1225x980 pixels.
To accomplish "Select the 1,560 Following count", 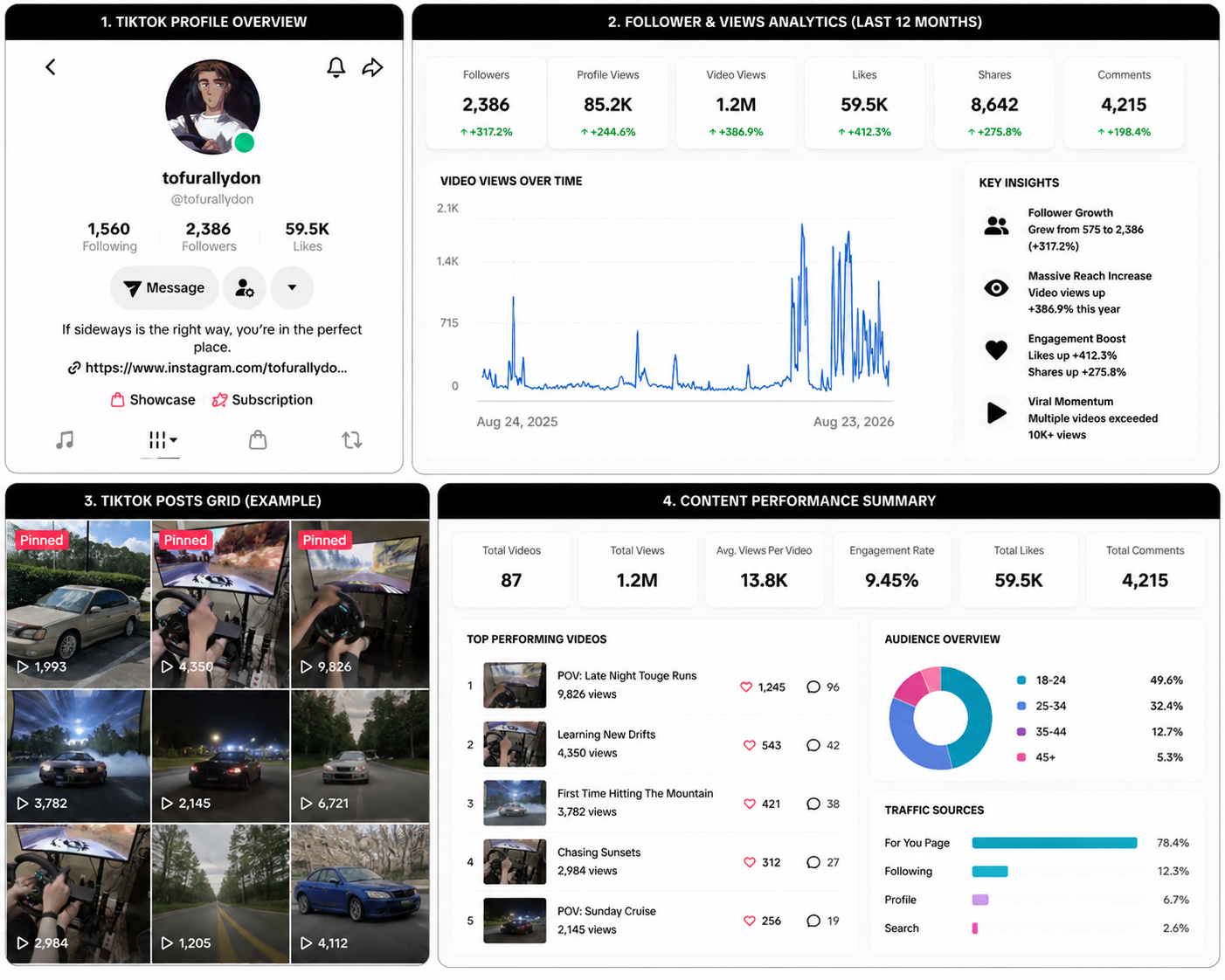I will pos(109,236).
